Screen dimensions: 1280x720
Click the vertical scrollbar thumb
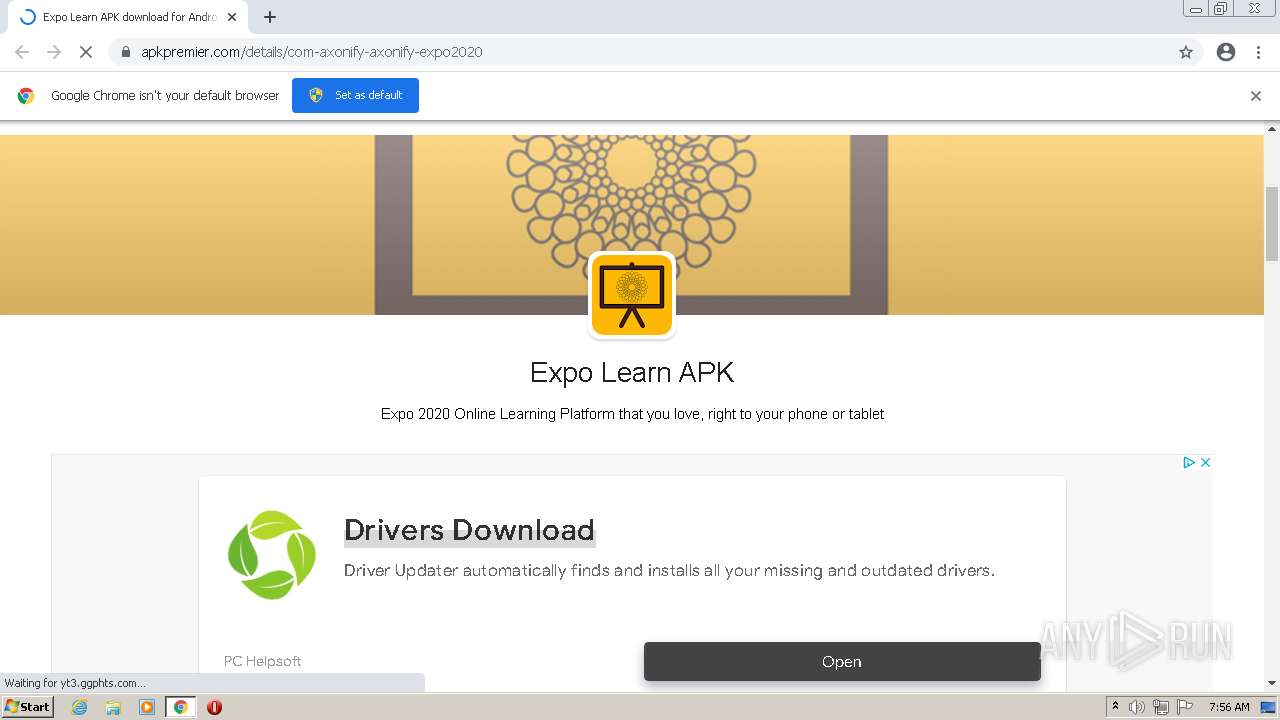[1272, 224]
